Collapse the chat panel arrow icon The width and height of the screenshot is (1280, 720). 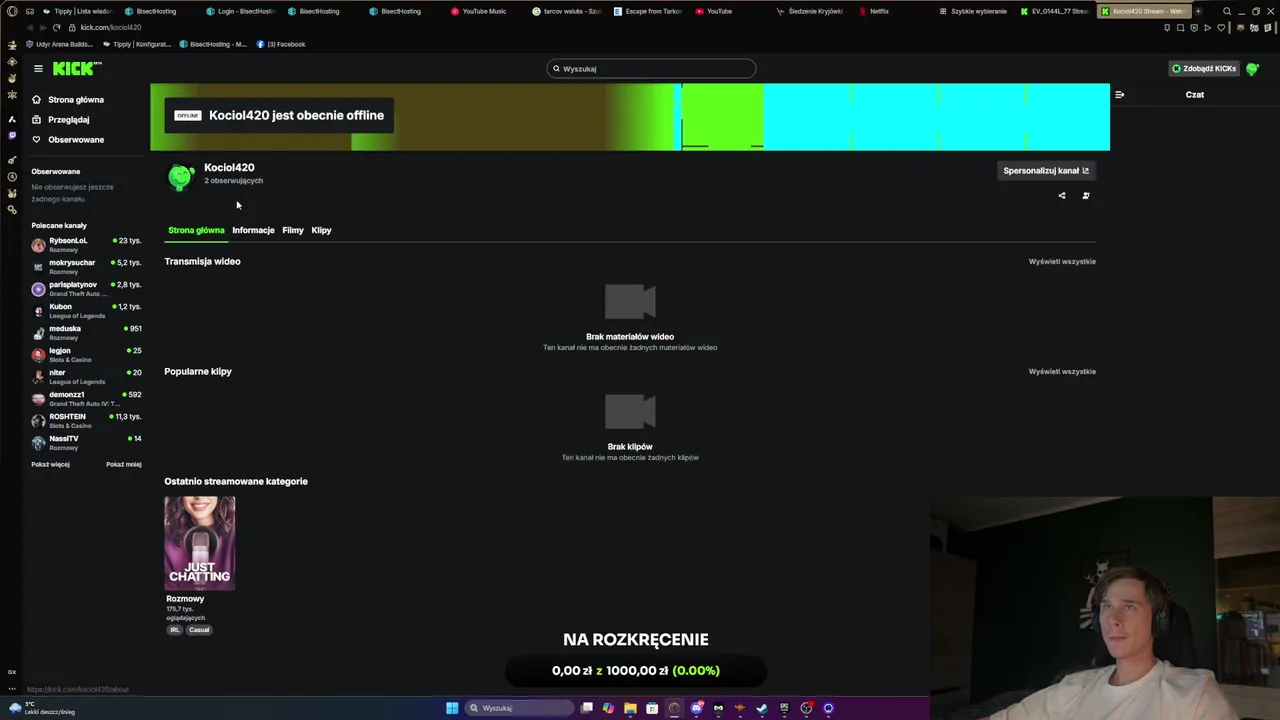[x=1119, y=95]
